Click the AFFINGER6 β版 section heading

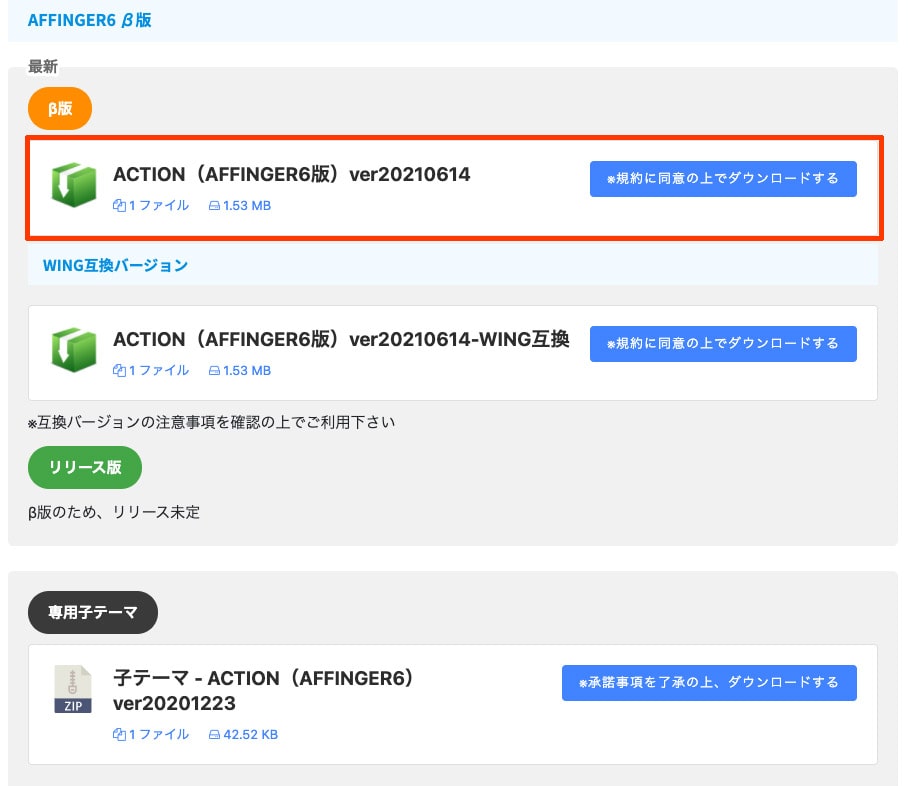click(90, 20)
